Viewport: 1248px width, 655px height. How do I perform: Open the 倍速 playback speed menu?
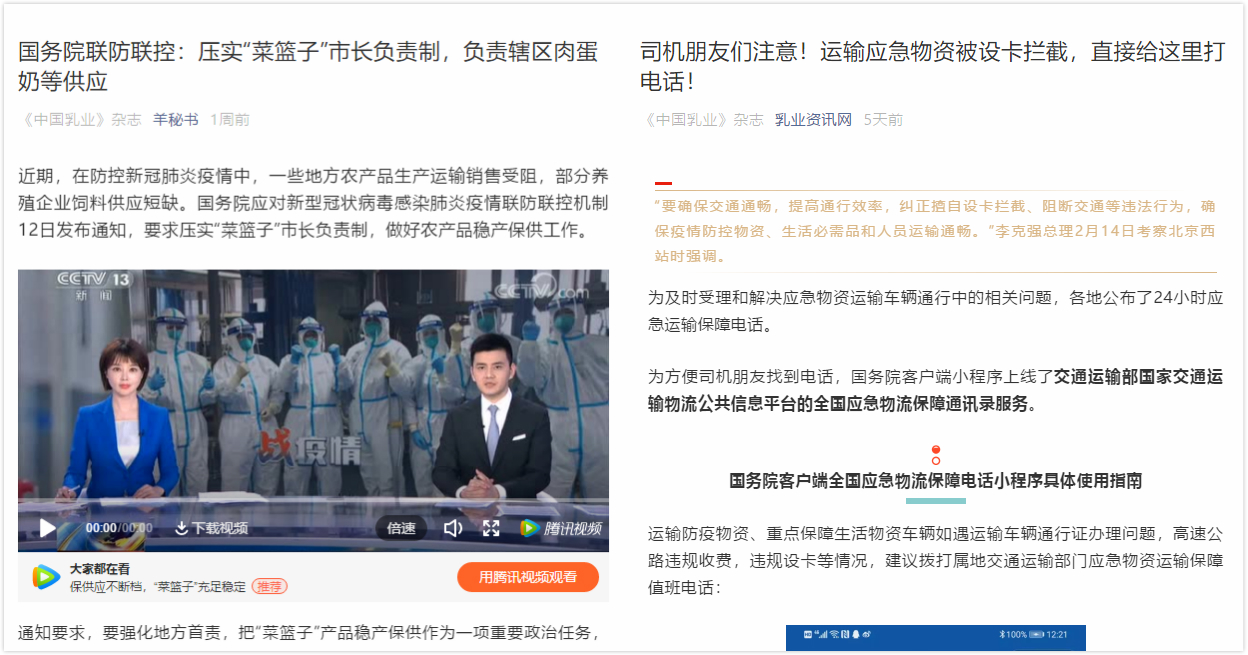pos(401,528)
